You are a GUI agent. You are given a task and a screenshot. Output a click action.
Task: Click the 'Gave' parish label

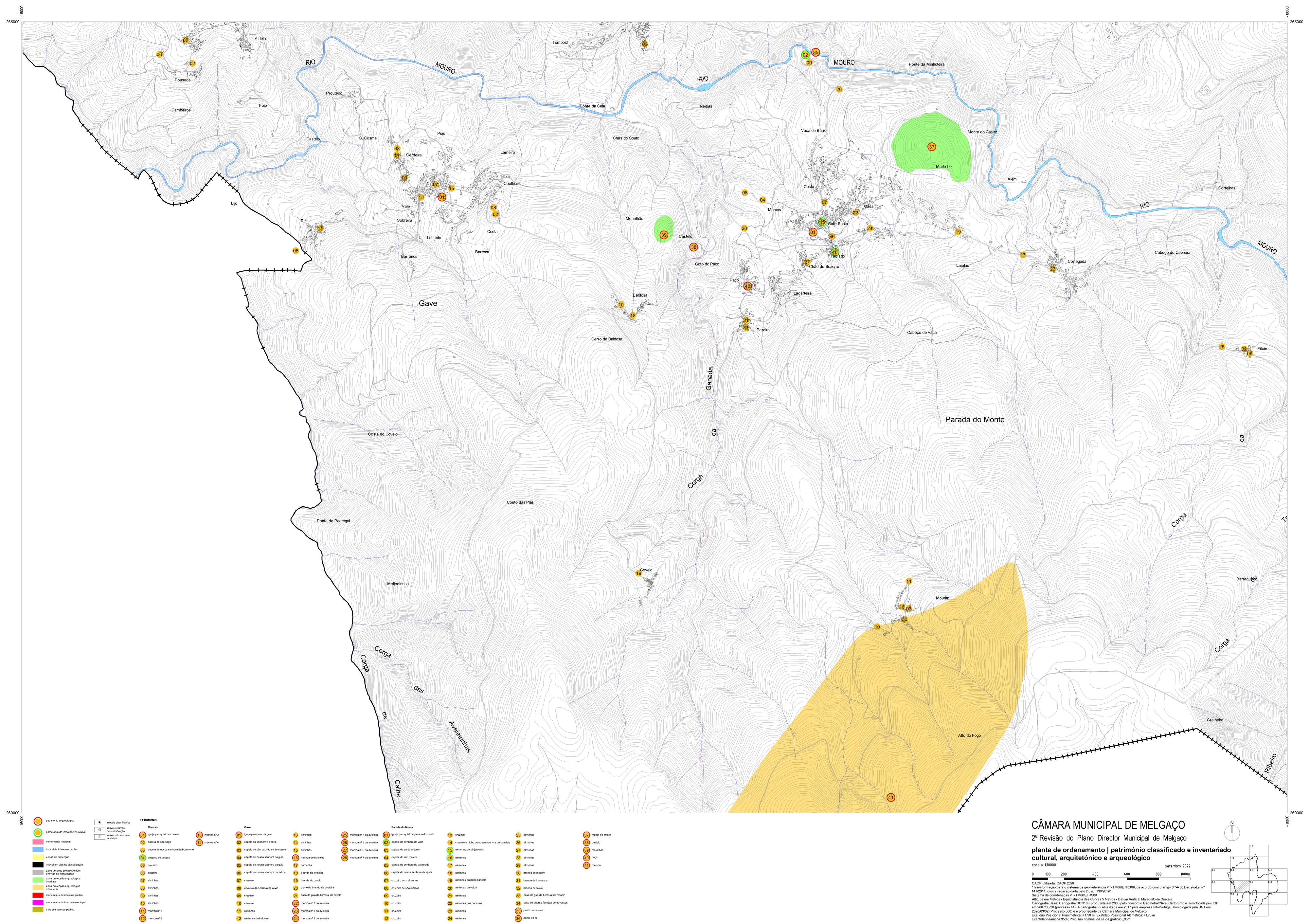pos(428,303)
